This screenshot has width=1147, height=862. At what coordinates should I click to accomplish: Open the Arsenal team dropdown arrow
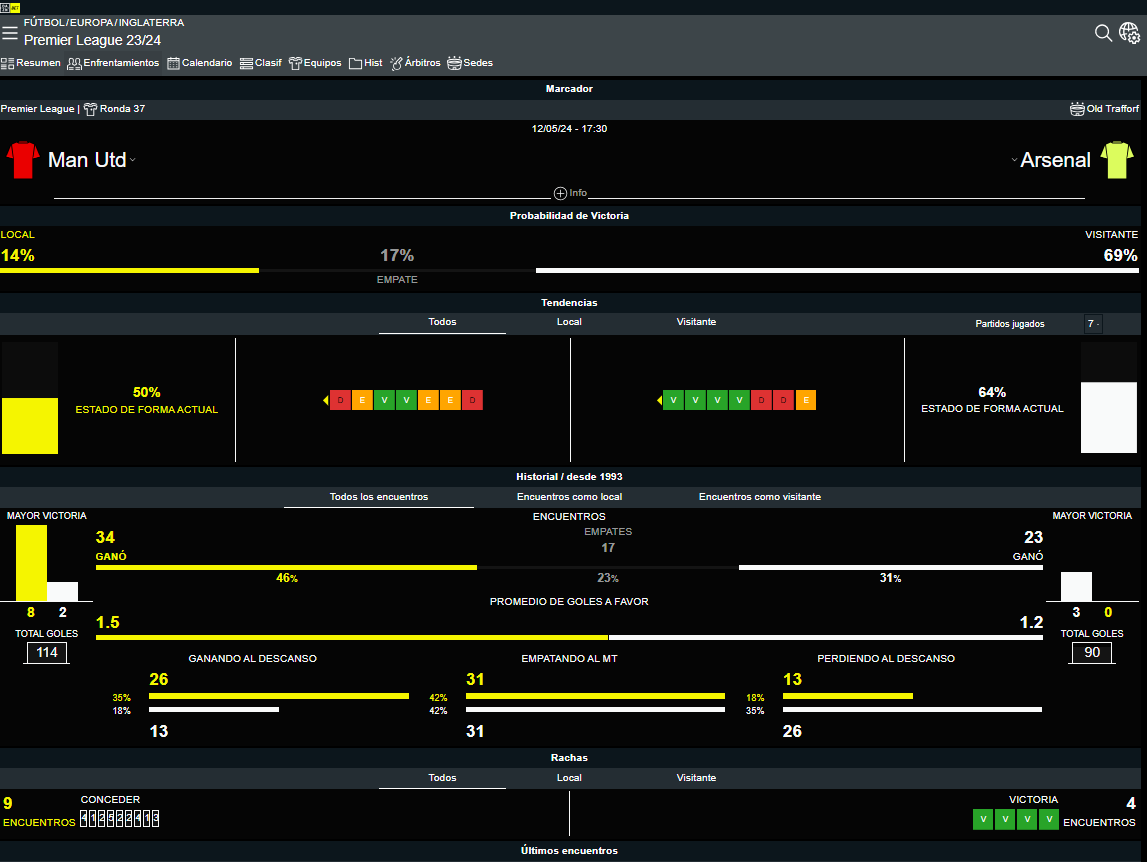pos(1014,160)
